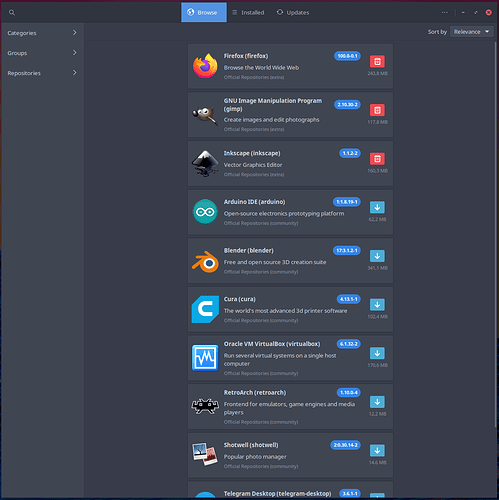Expand the Repositories sidebar entry
This screenshot has width=499, height=500.
pyautogui.click(x=42, y=73)
